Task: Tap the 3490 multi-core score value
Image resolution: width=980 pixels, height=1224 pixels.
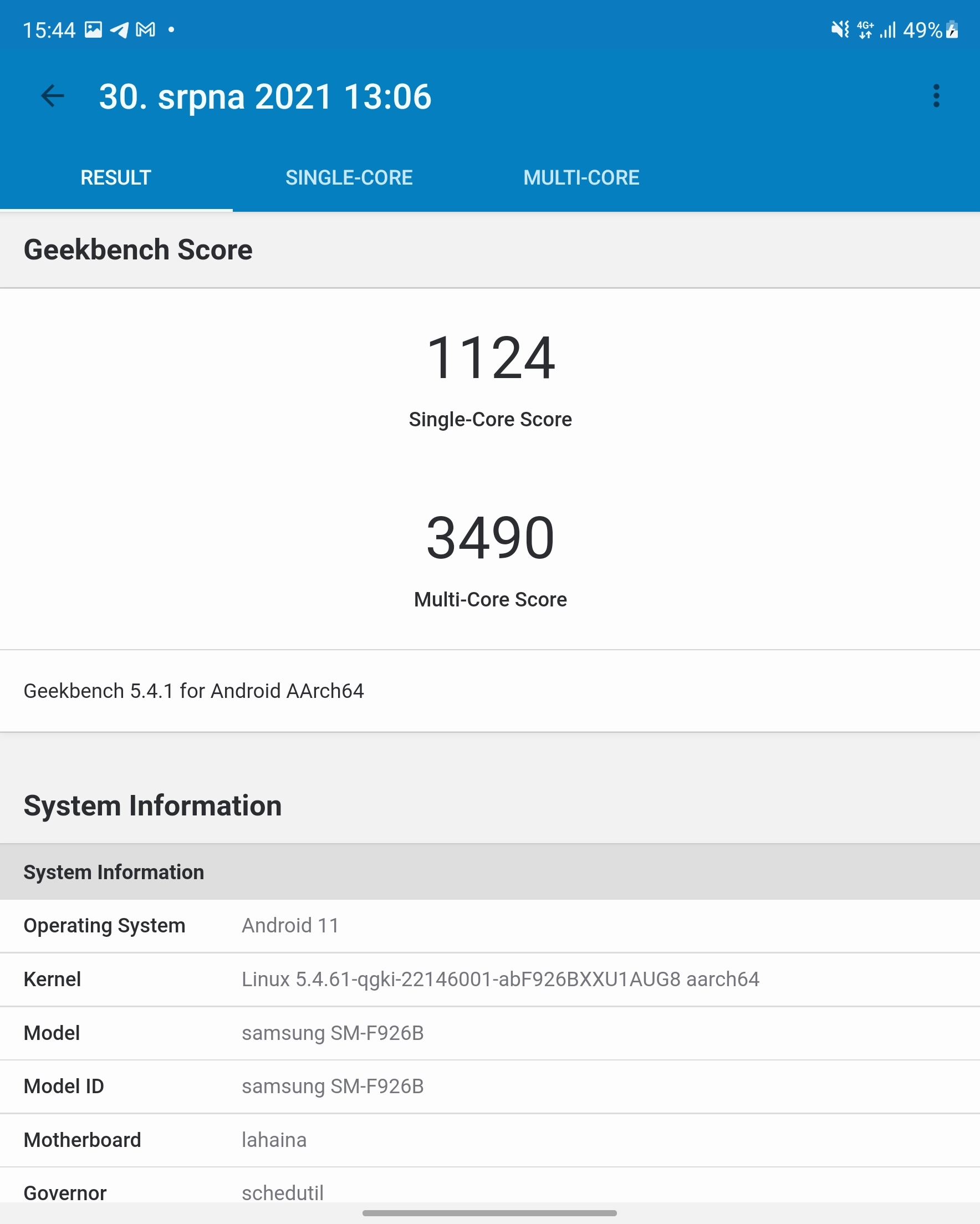Action: point(490,537)
